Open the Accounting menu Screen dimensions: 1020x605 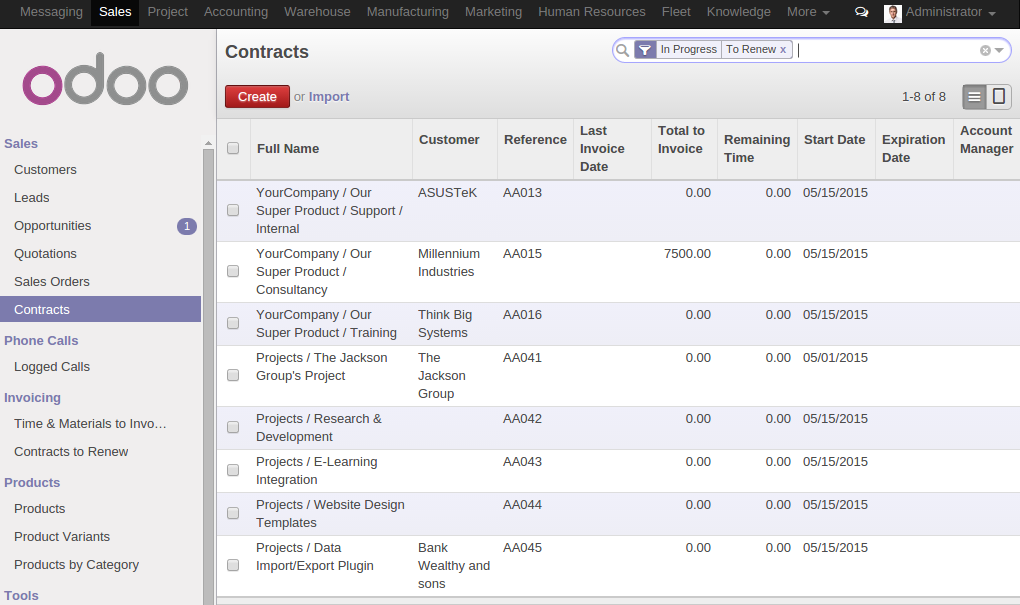click(235, 12)
